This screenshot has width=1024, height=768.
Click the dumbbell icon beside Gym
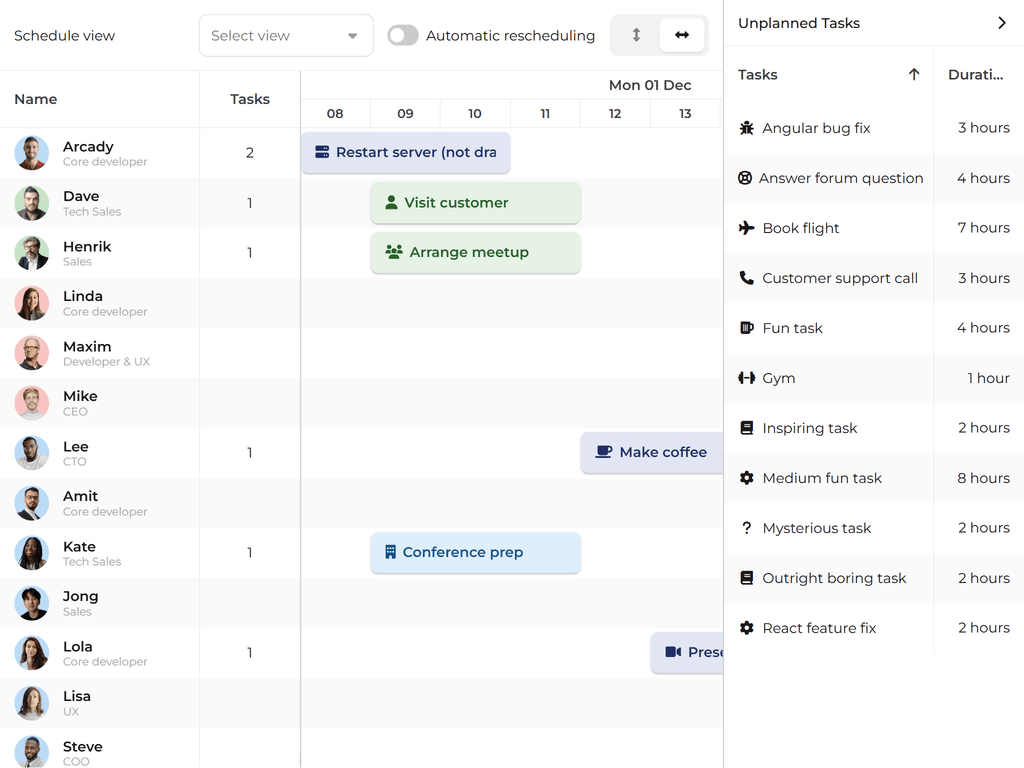(x=746, y=378)
